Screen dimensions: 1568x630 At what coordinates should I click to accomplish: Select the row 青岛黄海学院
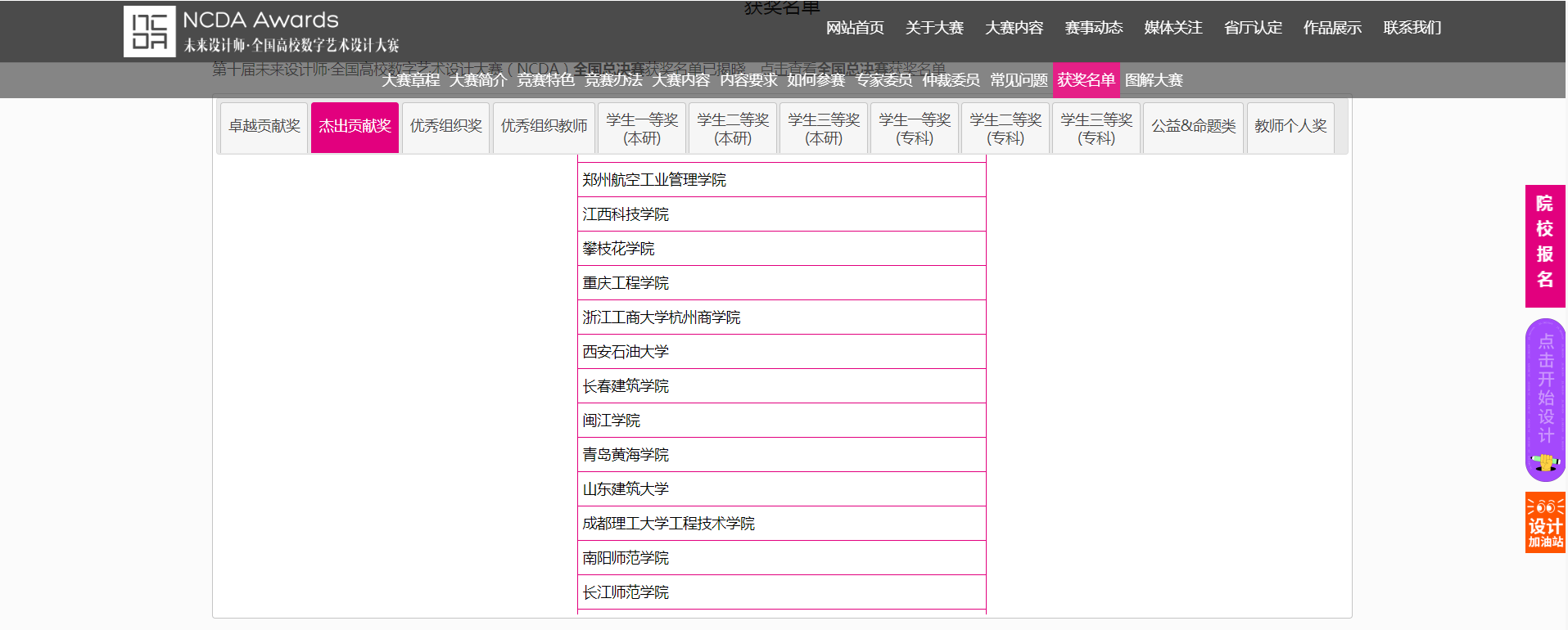(782, 455)
